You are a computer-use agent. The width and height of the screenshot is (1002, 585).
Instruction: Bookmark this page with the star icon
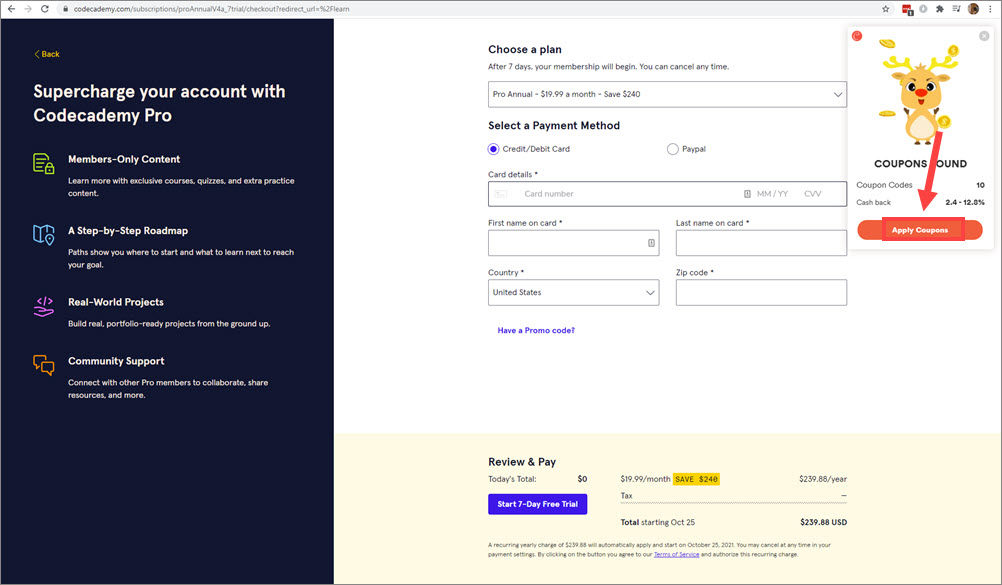(886, 9)
